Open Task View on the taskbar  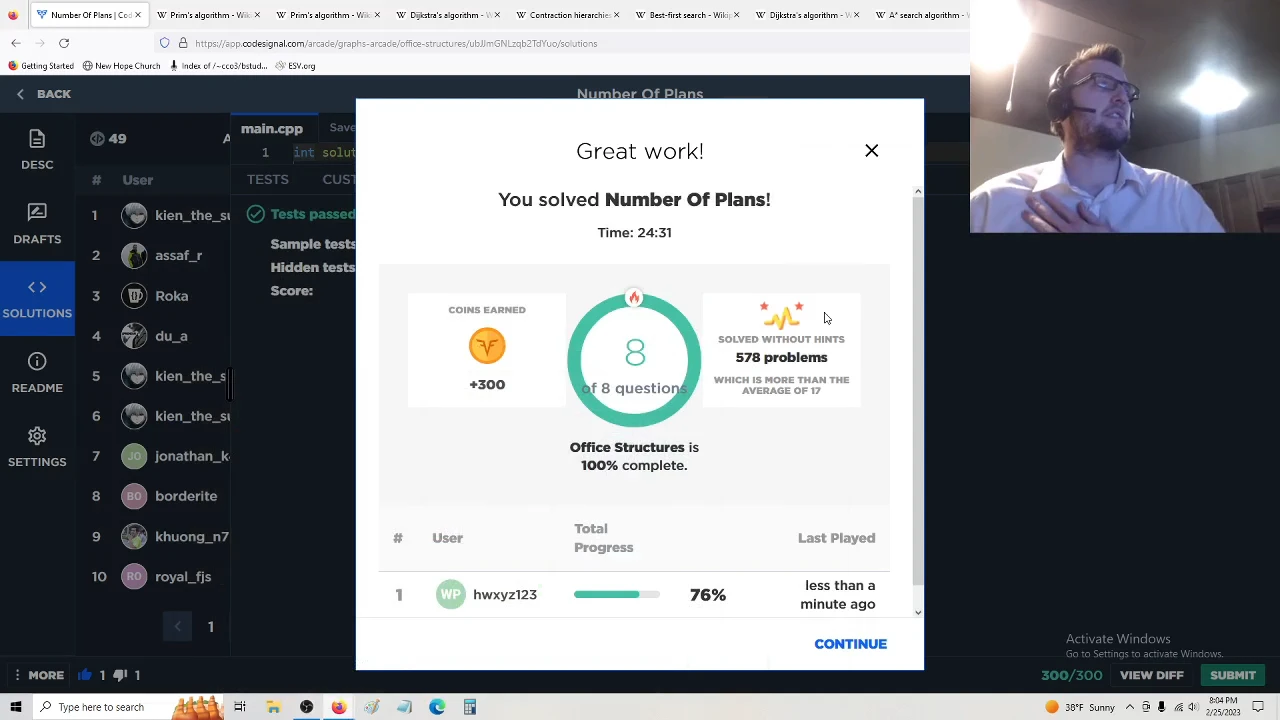(240, 707)
